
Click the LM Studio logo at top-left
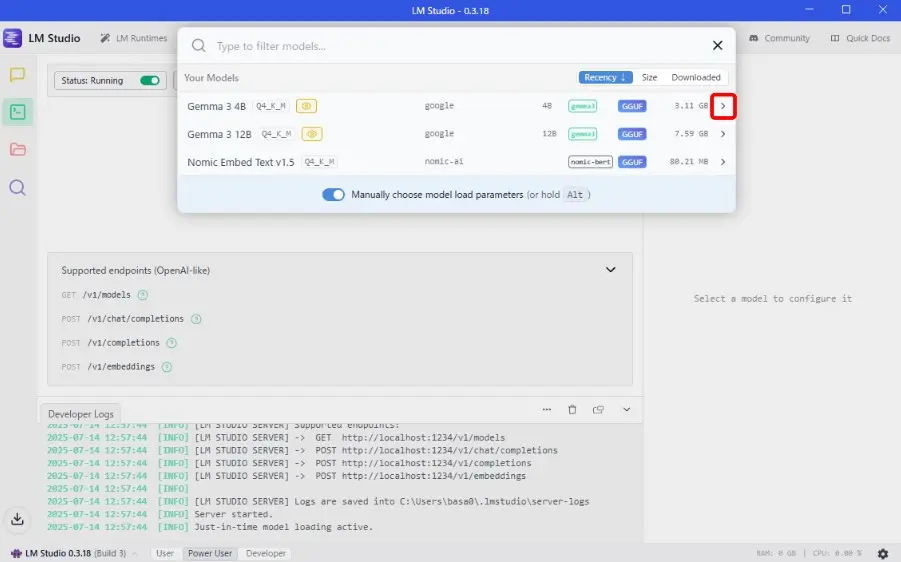coord(12,38)
